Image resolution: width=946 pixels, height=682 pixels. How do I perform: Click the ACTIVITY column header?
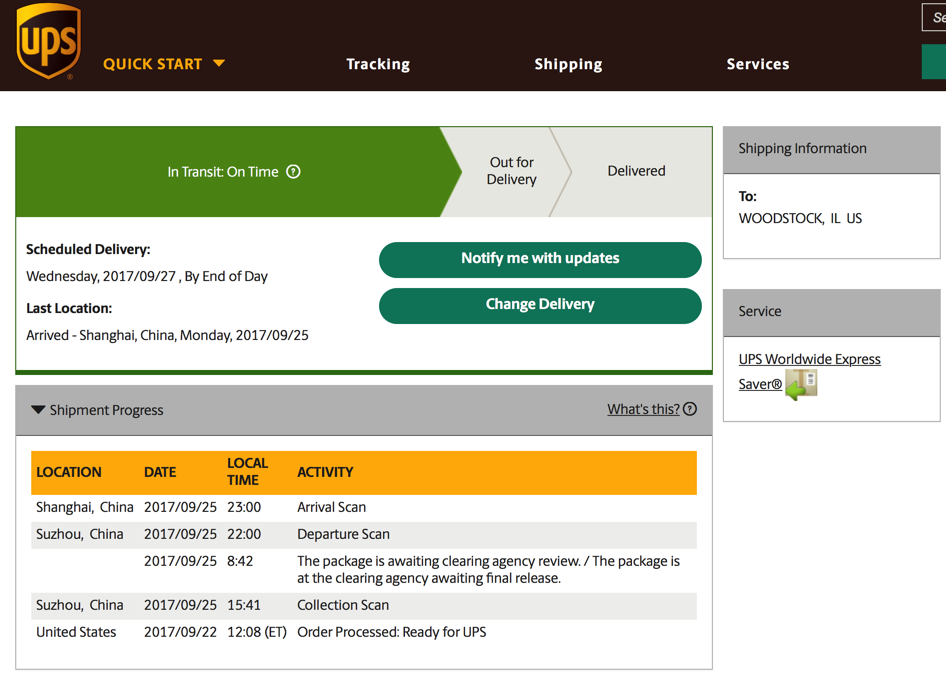click(x=325, y=472)
